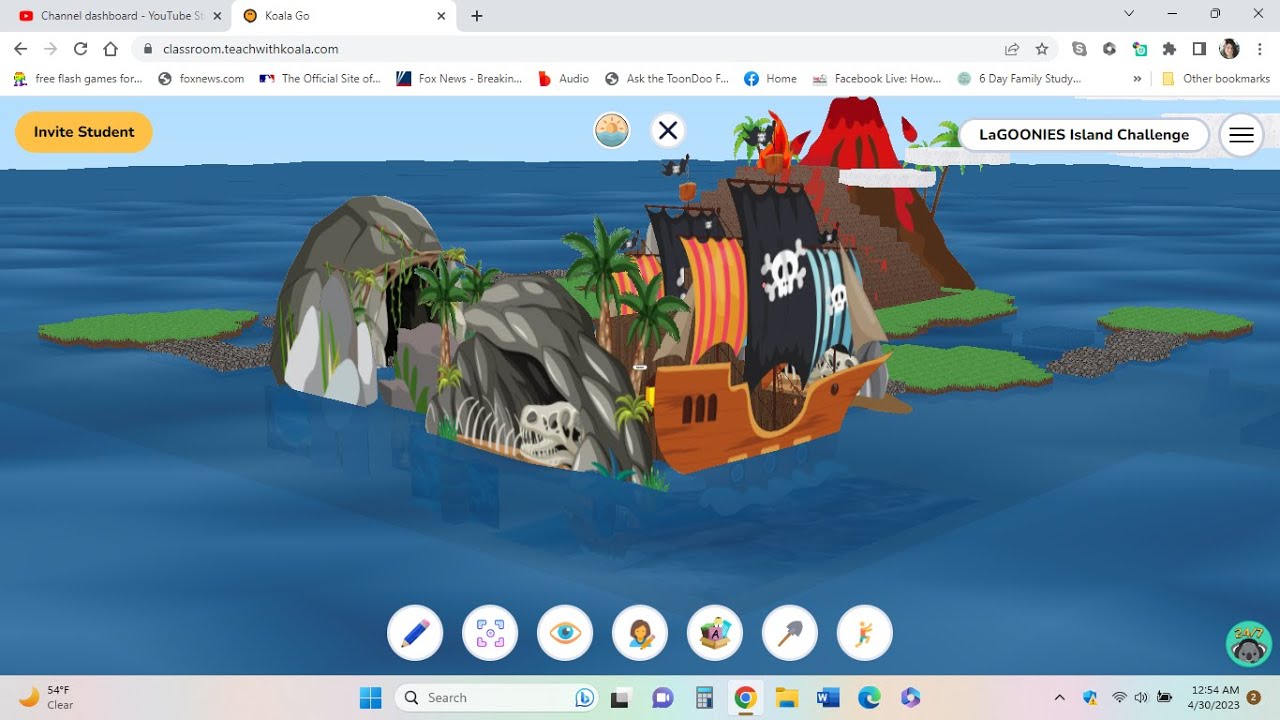Click the Invite Student button

click(84, 132)
